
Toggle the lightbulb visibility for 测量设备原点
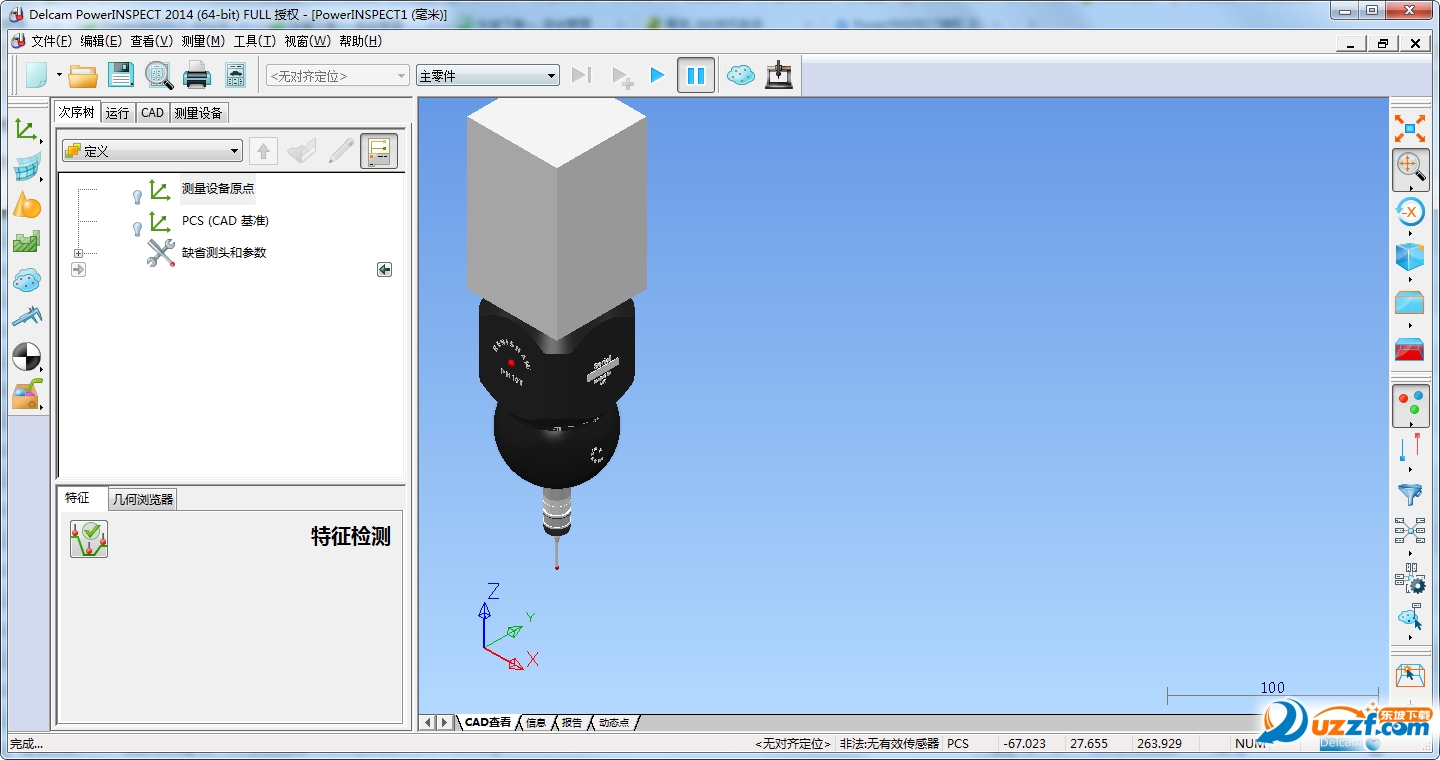click(x=138, y=197)
